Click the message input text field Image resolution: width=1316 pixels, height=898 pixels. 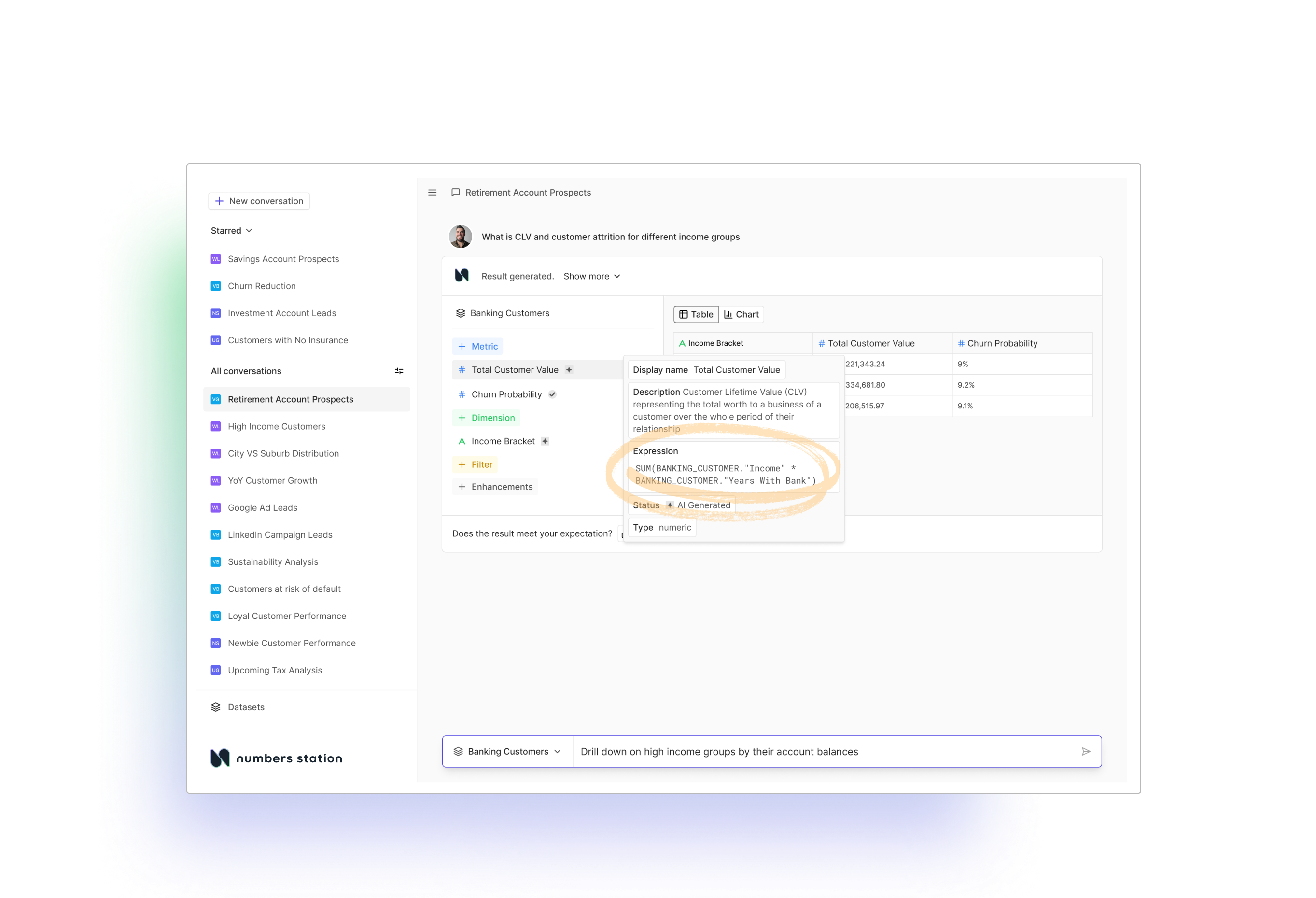(x=821, y=751)
